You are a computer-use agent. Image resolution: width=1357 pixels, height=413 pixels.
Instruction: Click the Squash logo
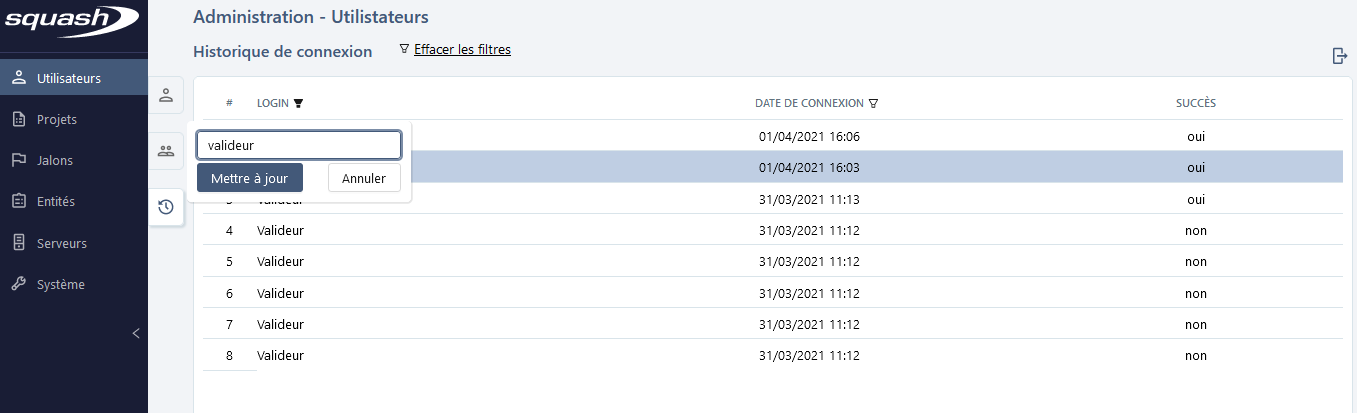pos(73,20)
